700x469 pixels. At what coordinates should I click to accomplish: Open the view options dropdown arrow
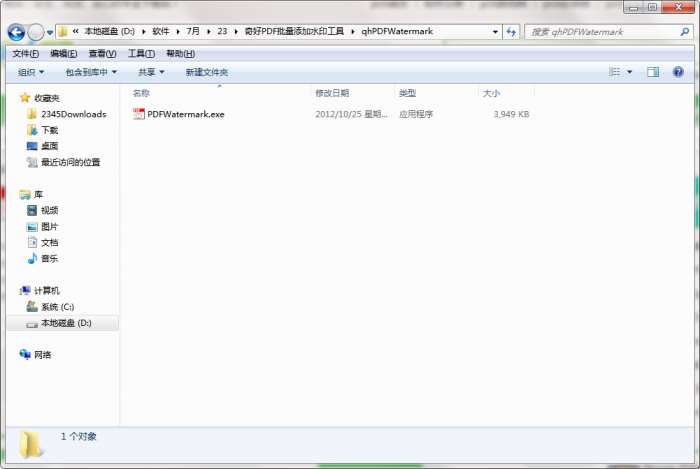[629, 72]
